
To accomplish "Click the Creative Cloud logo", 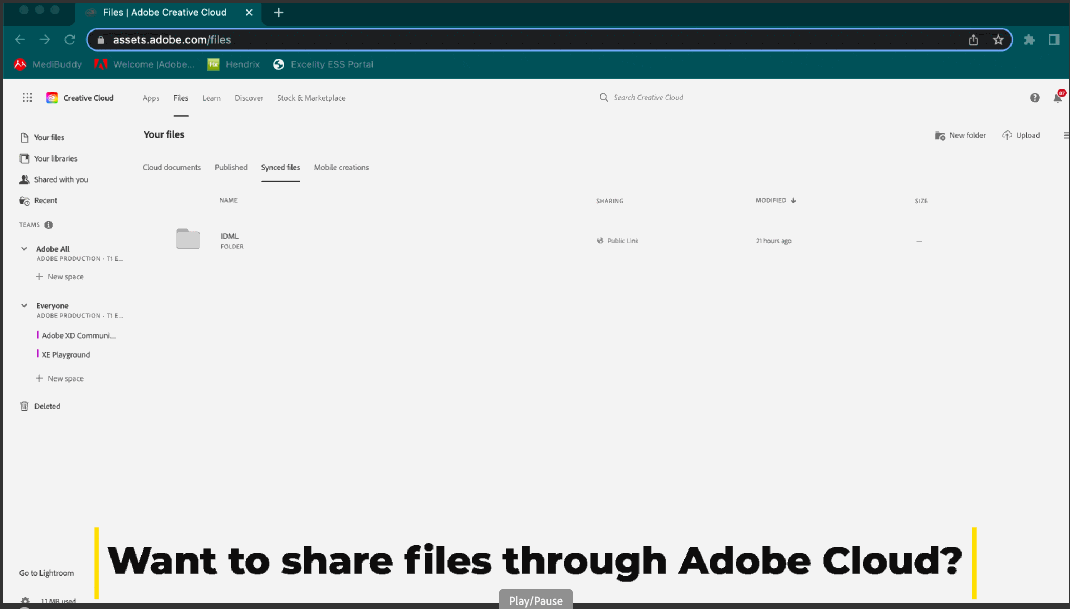I will click(52, 98).
